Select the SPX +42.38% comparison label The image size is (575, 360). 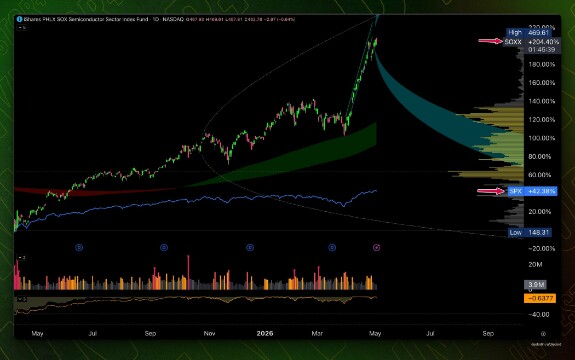click(532, 191)
